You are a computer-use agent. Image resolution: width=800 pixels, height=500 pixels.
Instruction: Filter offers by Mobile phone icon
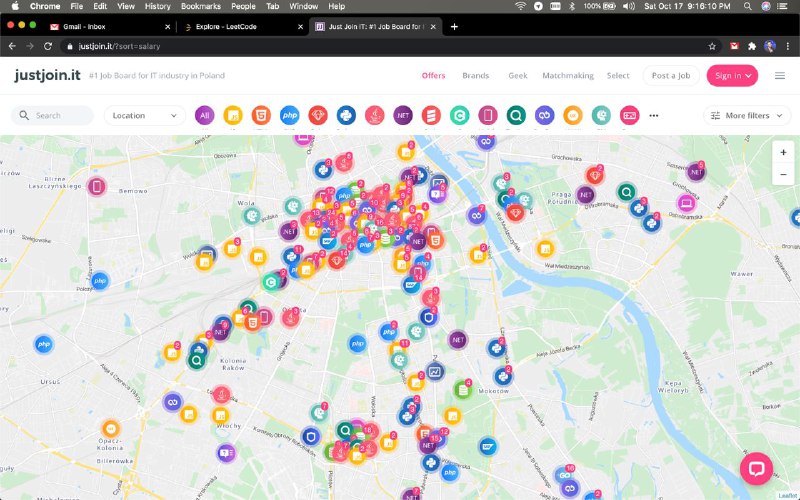(x=488, y=115)
